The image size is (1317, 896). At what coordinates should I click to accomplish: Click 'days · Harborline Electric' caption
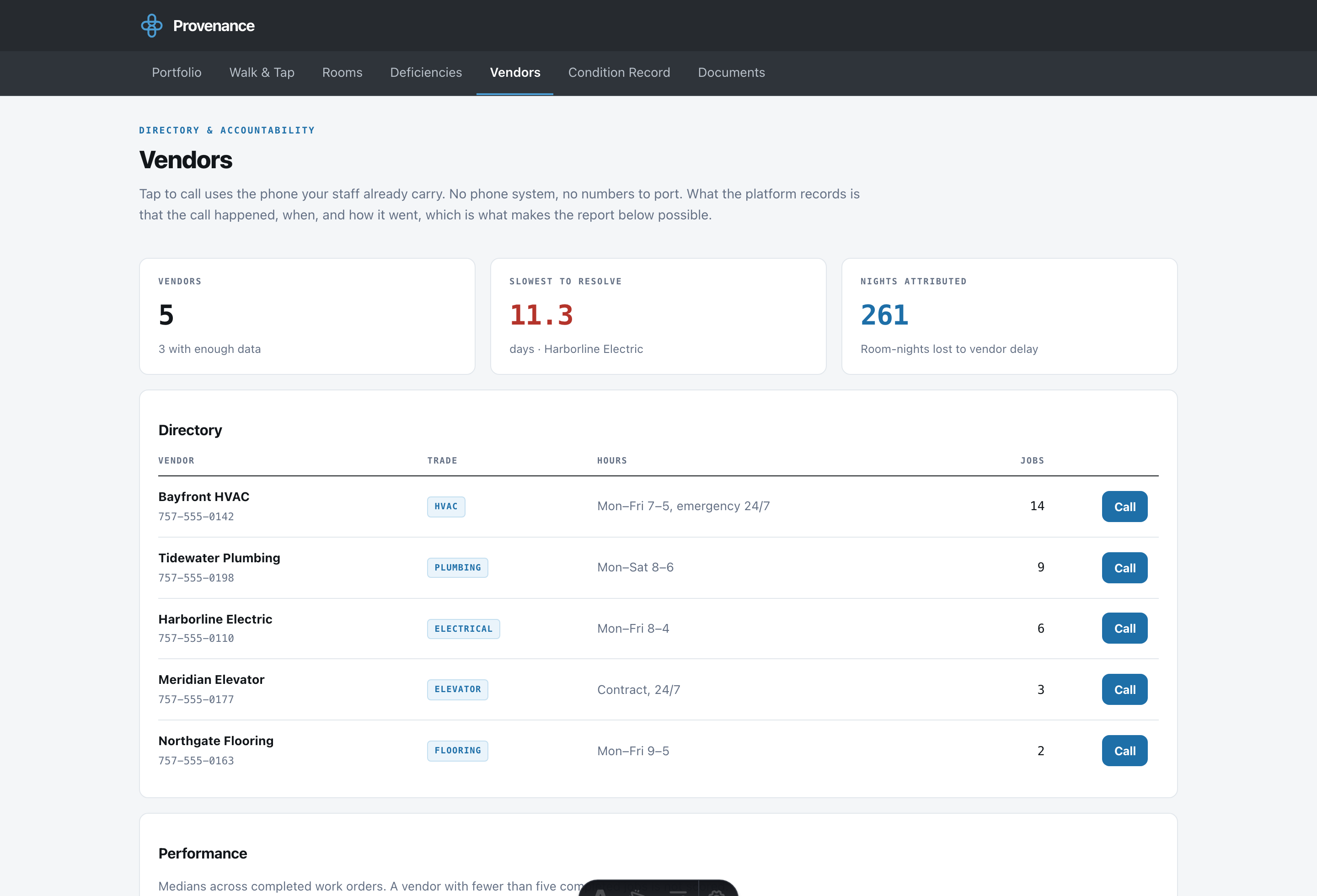(x=576, y=349)
